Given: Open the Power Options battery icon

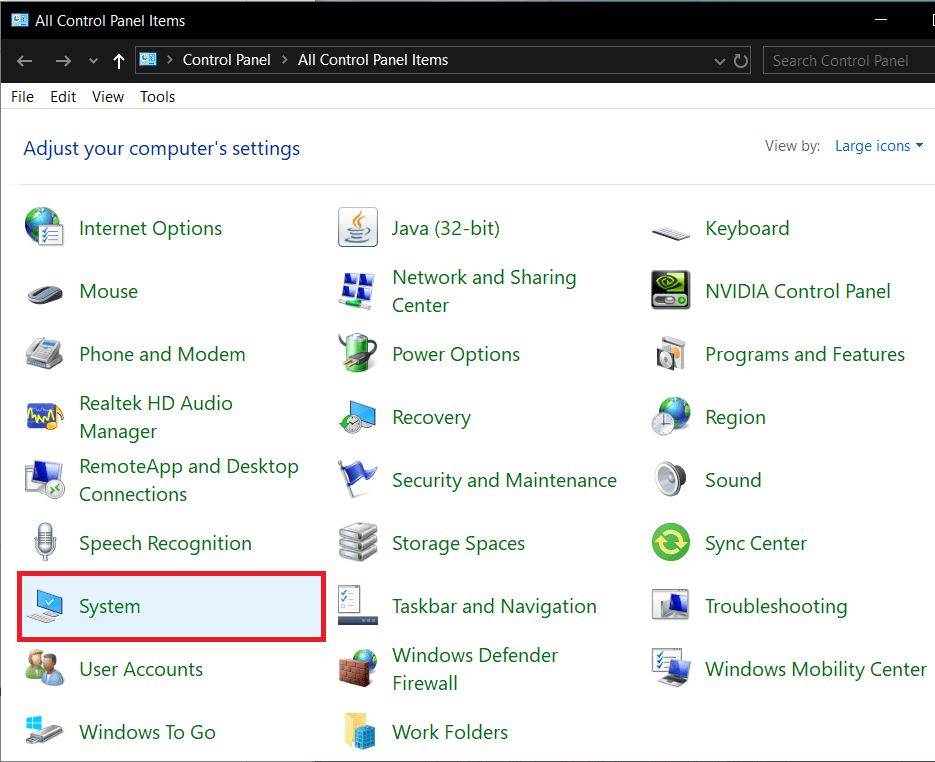Looking at the screenshot, I should 357,352.
